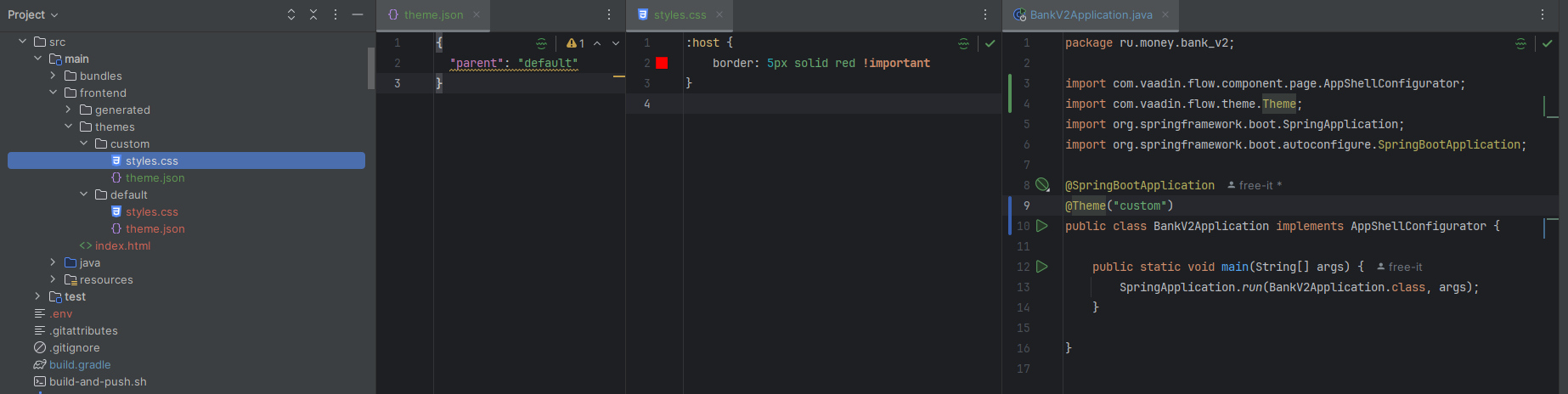
Task: Open the Project panel options menu
Action: [x=336, y=14]
